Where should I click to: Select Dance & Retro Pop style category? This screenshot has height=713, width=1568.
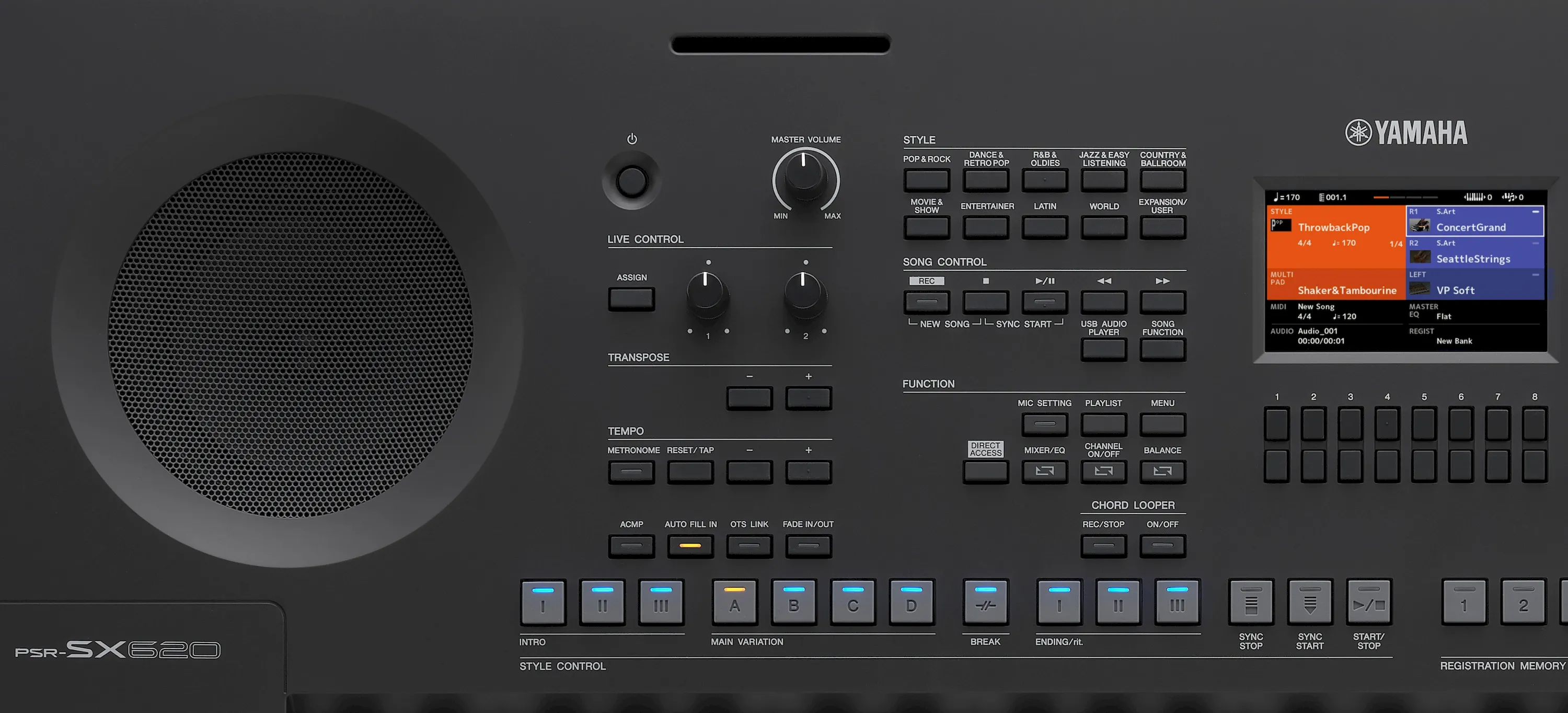(985, 180)
